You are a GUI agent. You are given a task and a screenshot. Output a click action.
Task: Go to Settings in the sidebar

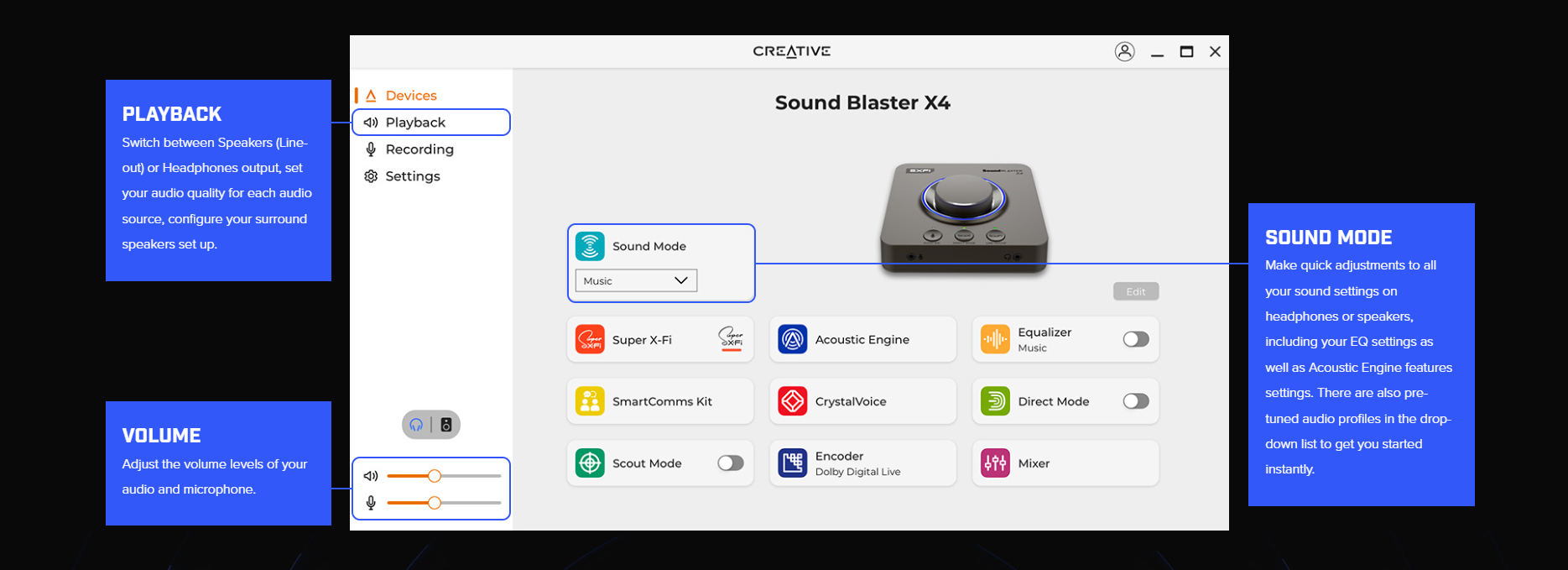[x=412, y=176]
